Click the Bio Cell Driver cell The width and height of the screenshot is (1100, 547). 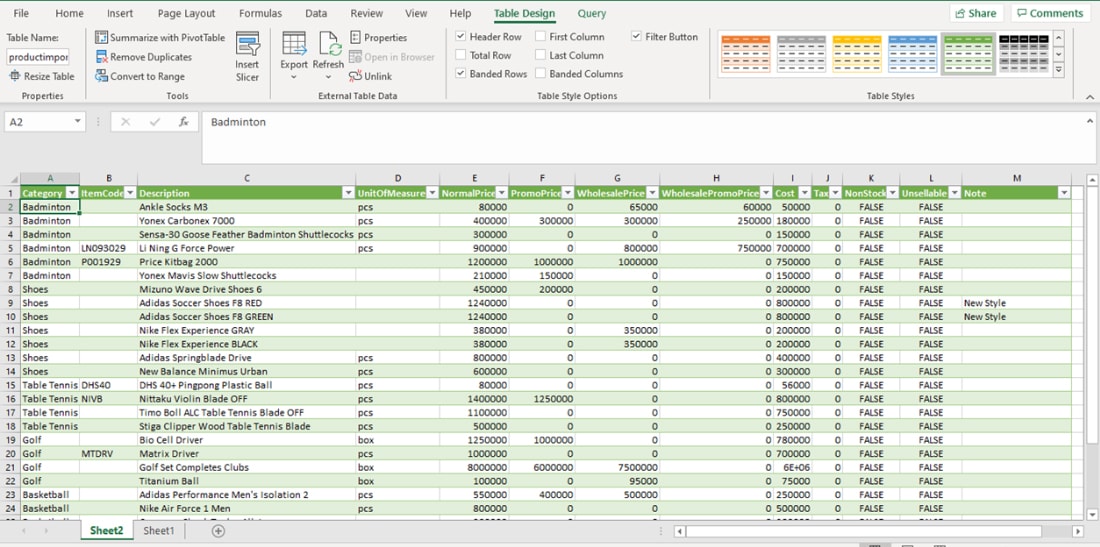[x=246, y=440]
